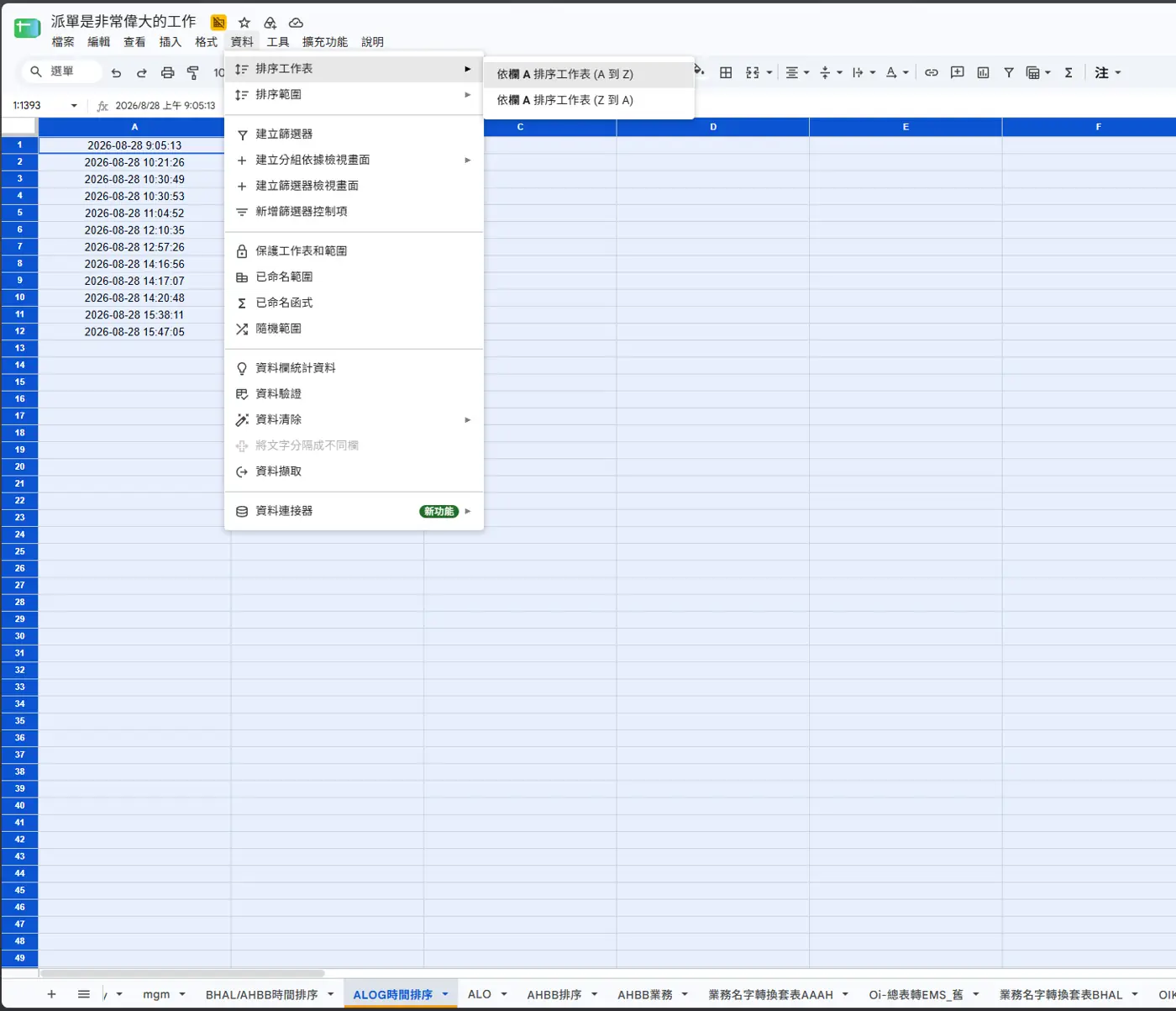Choose 依欄 A 排序工作表 (Z 到 A)
Viewport: 1176px width, 1011px height.
point(589,100)
